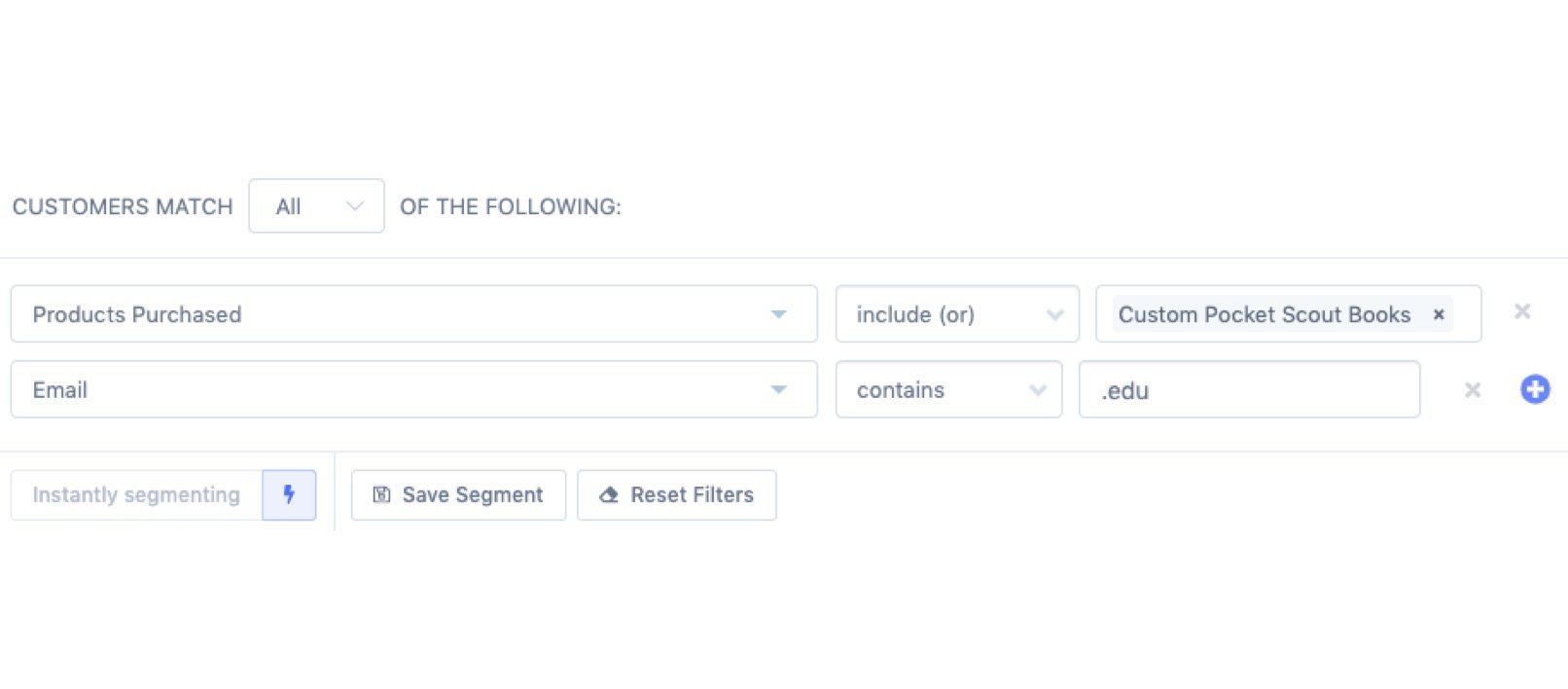1568x689 pixels.
Task: Click the eraser icon on Reset Filters
Action: (x=609, y=495)
